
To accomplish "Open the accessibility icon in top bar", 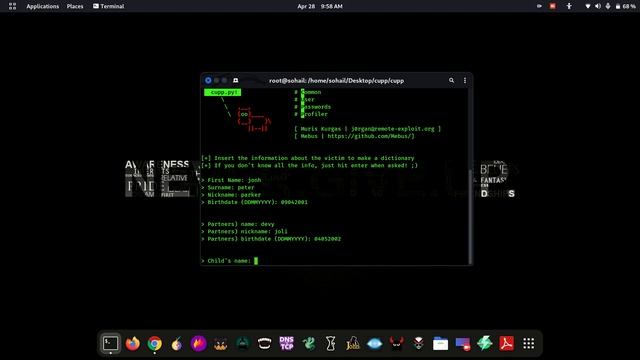I will [569, 6].
